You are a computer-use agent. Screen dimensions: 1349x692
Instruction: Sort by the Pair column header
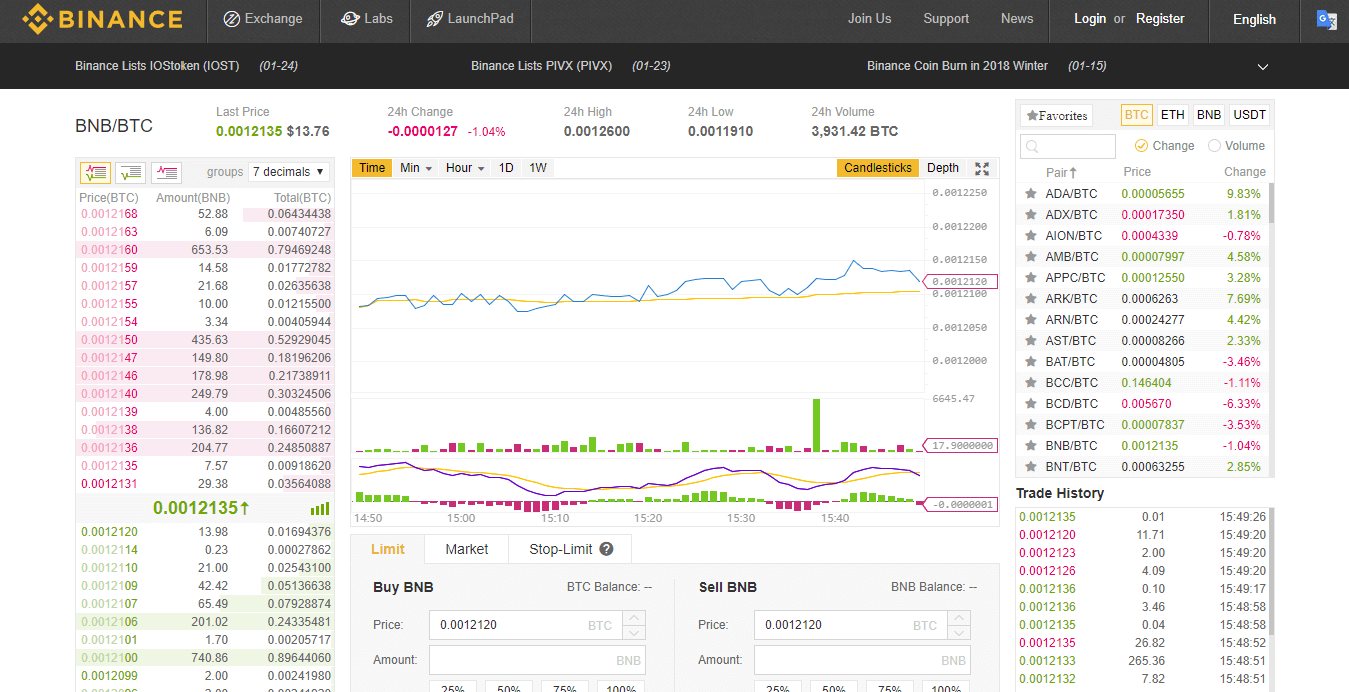pyautogui.click(x=1061, y=172)
